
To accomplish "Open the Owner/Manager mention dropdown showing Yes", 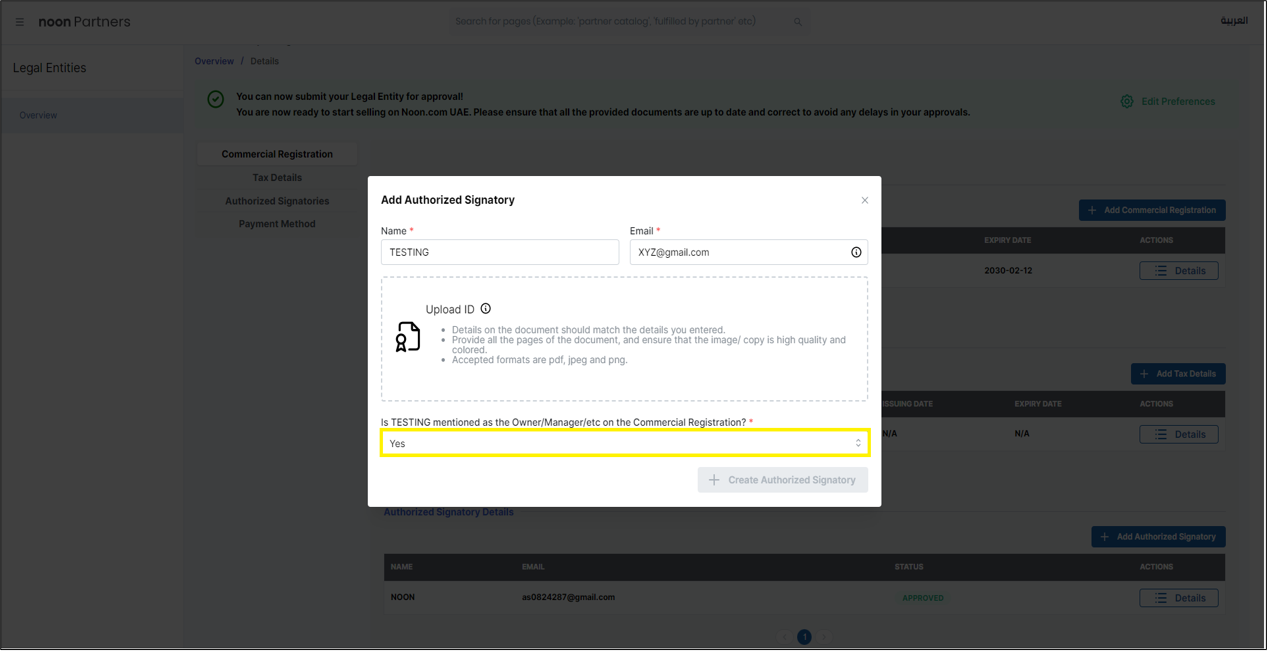I will 625,443.
